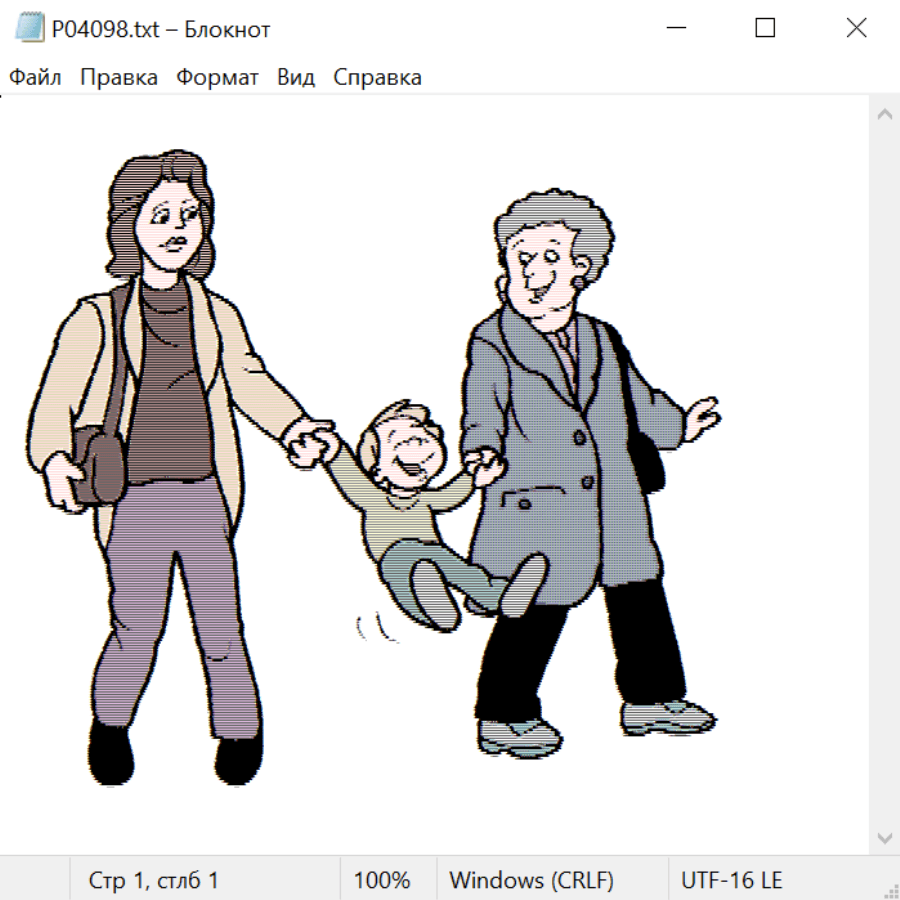Close the Блокнот window

(x=856, y=29)
